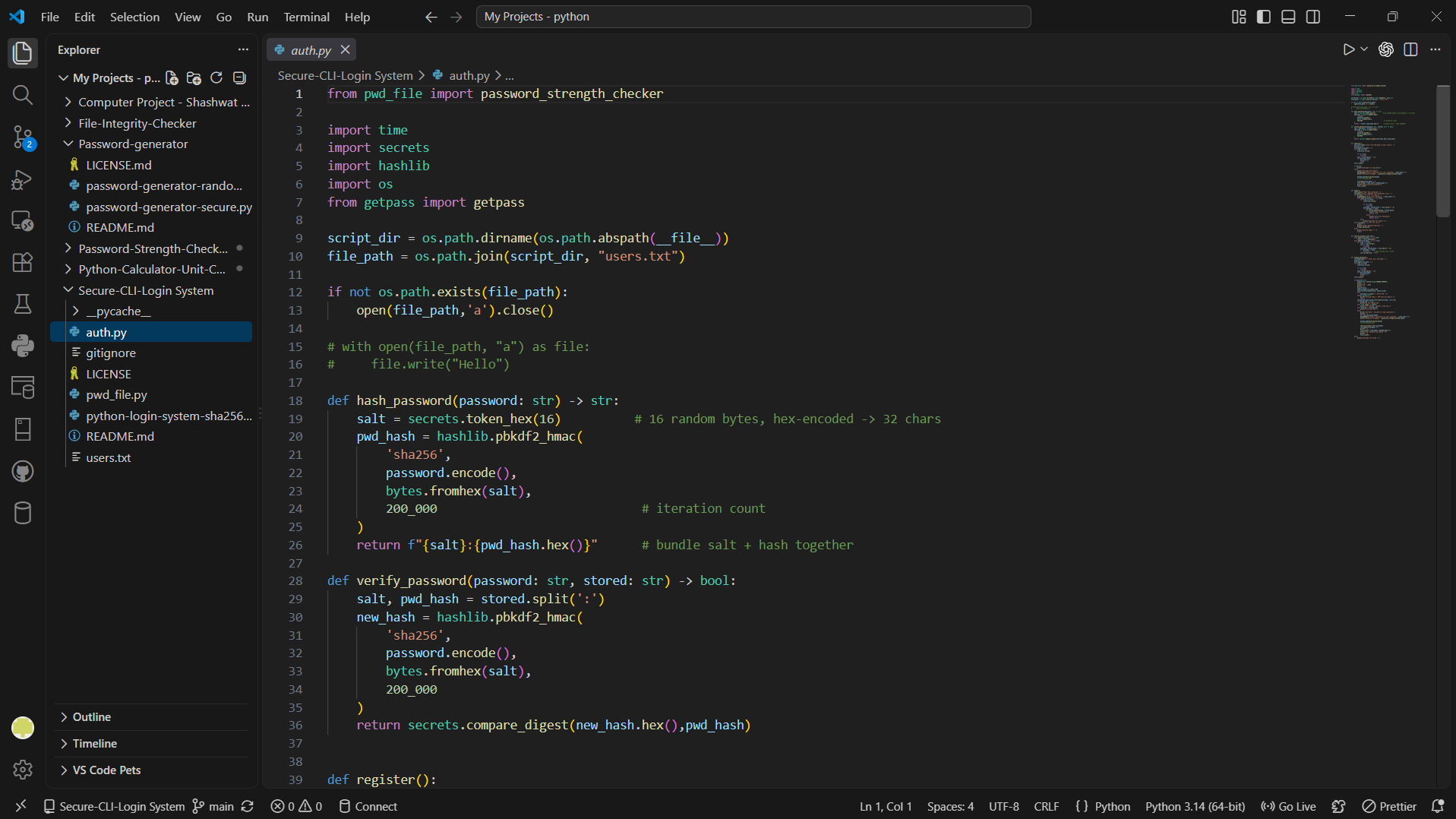1456x819 pixels.
Task: Close the auth.py editor tab
Action: click(x=345, y=49)
